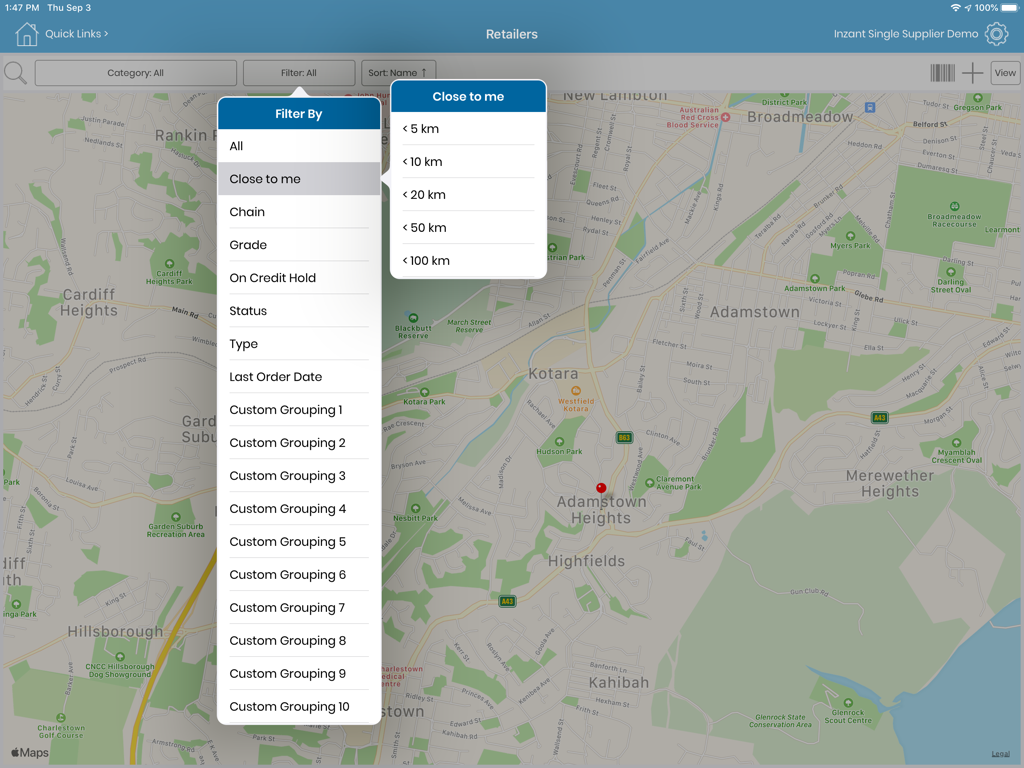Image resolution: width=1024 pixels, height=768 pixels.
Task: Open the Sort: Name dropdown
Action: click(x=398, y=72)
